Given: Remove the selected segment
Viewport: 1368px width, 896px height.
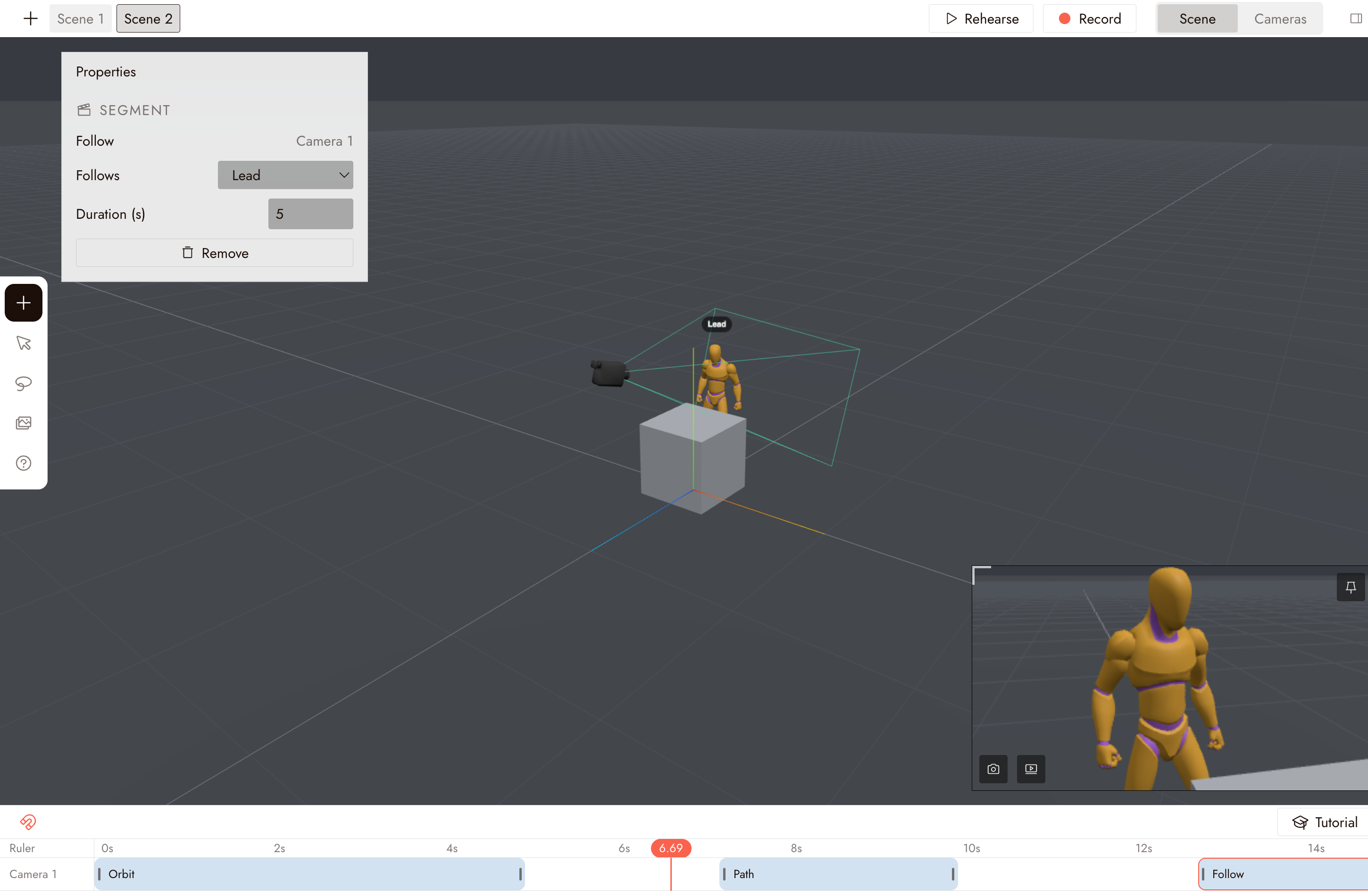Looking at the screenshot, I should (214, 253).
